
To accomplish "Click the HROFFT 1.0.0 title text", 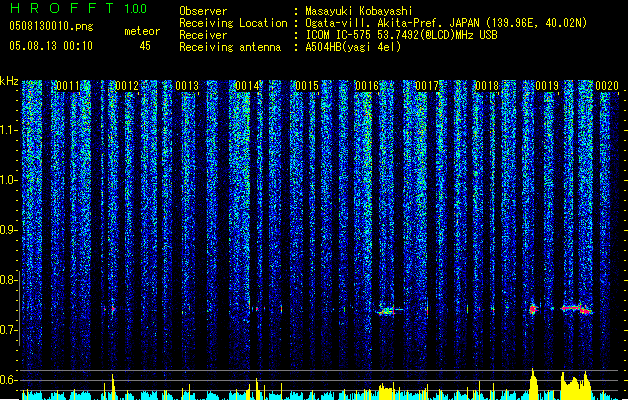I will click(79, 8).
